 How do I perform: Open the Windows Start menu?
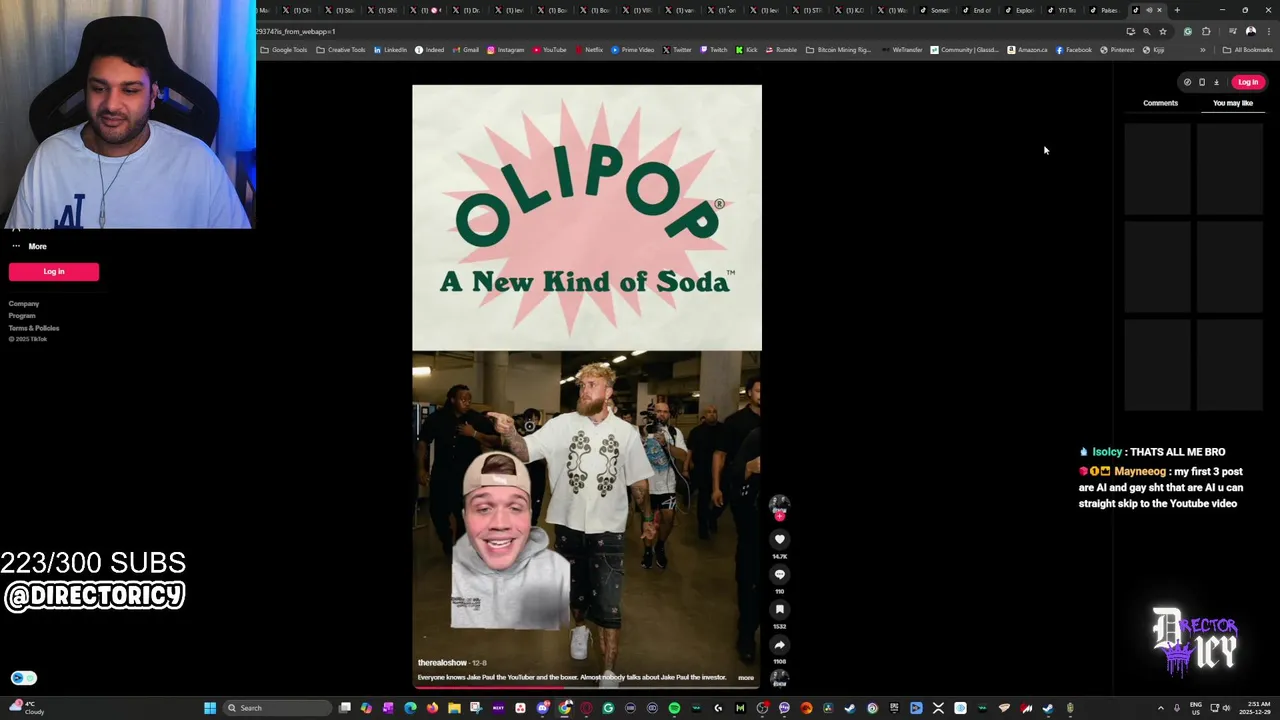[210, 708]
